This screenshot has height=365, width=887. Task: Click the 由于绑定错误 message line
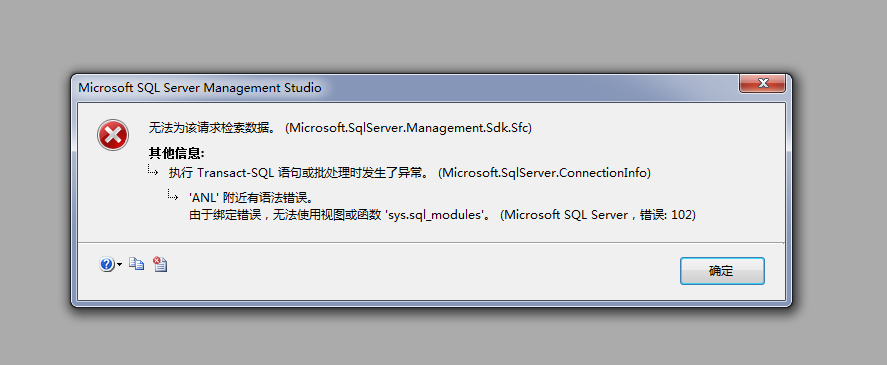click(x=442, y=215)
